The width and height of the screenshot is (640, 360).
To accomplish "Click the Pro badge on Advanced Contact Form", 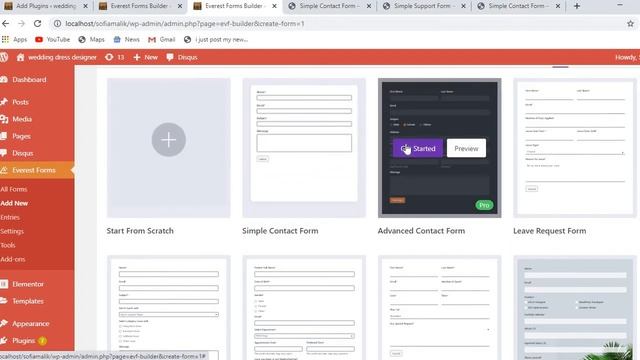I will click(x=484, y=205).
